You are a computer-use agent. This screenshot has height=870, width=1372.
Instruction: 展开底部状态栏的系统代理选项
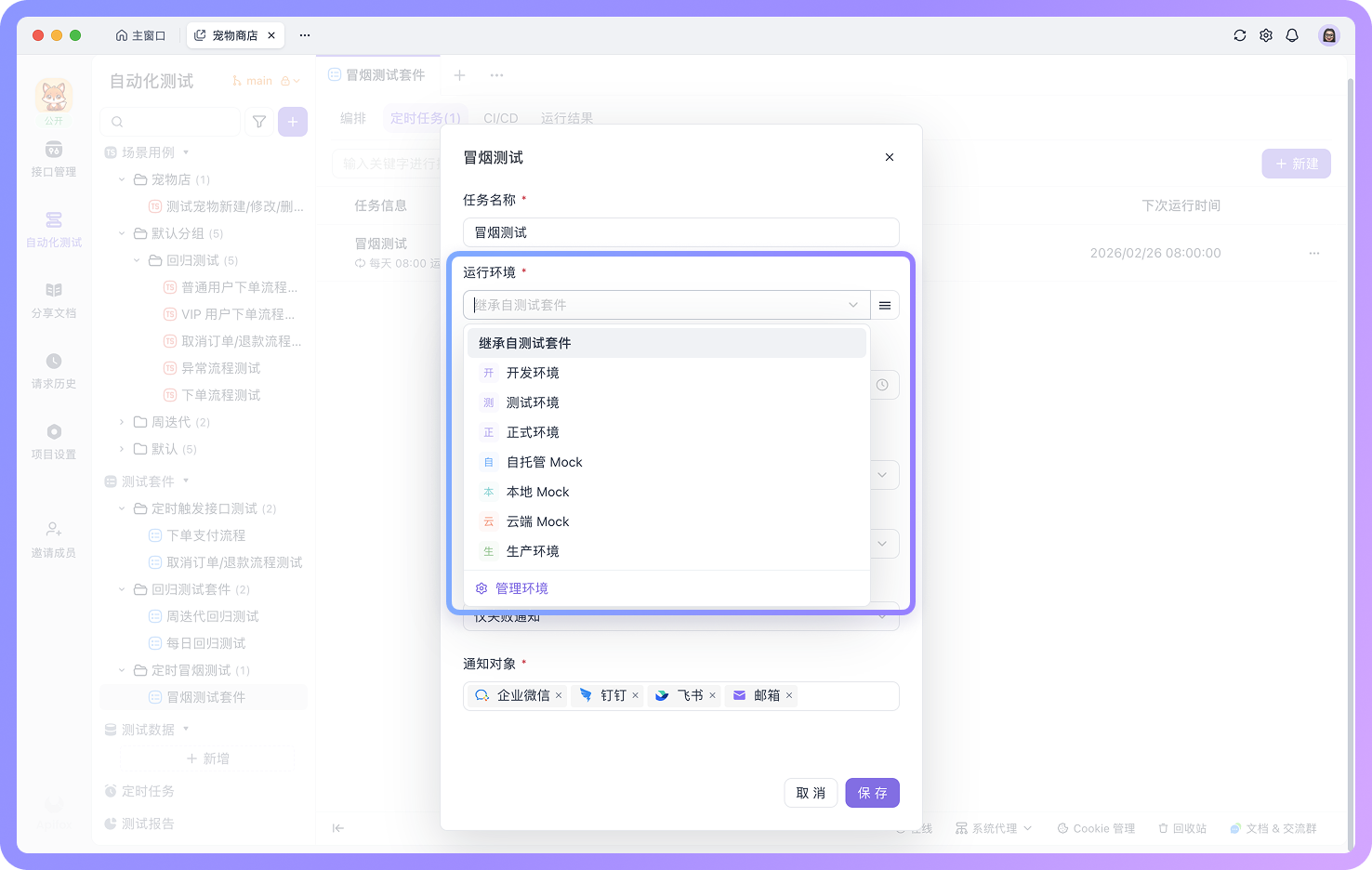pos(993,827)
